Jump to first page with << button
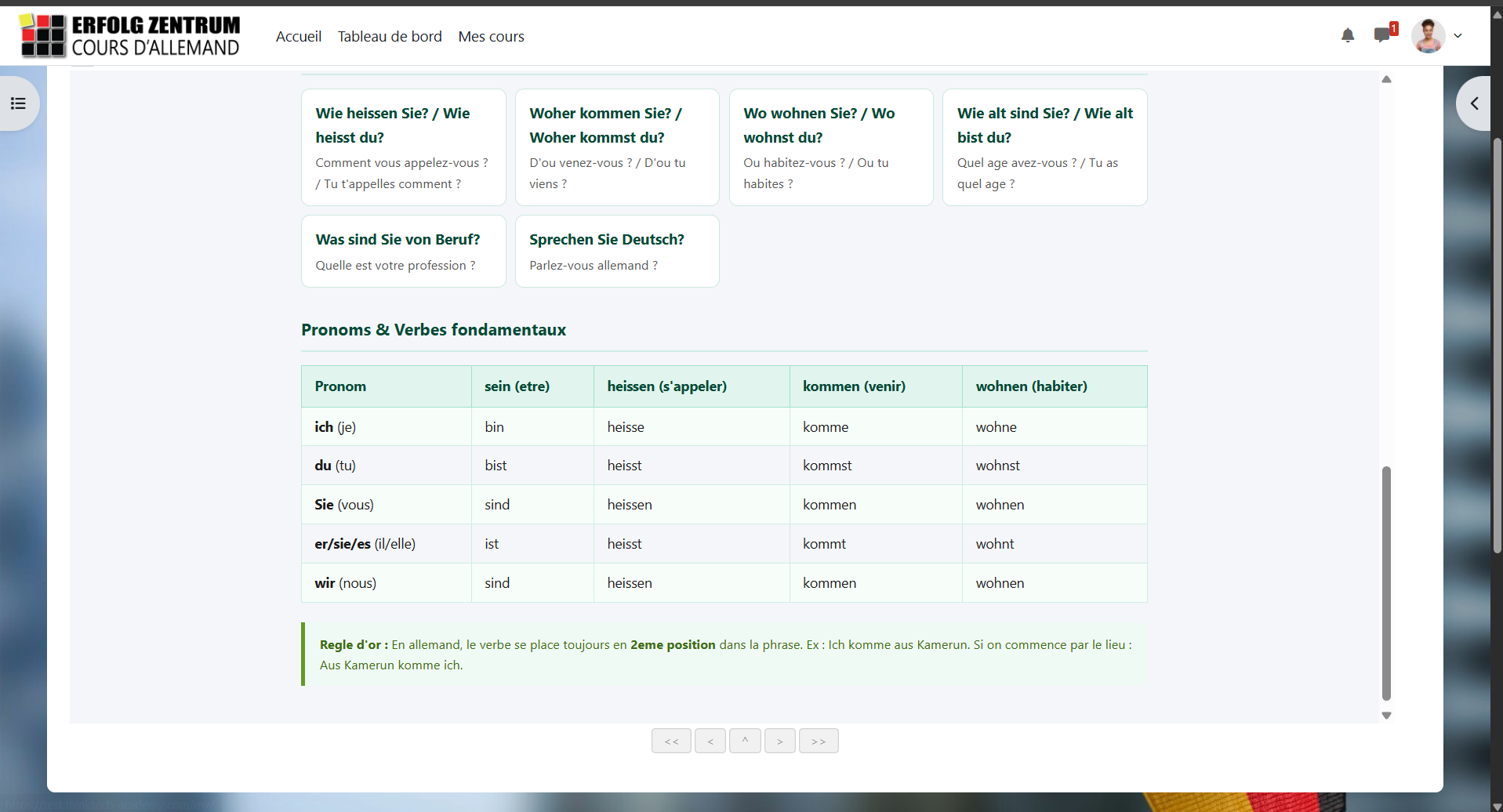Screen dimensions: 1503x812 [x=671, y=741]
